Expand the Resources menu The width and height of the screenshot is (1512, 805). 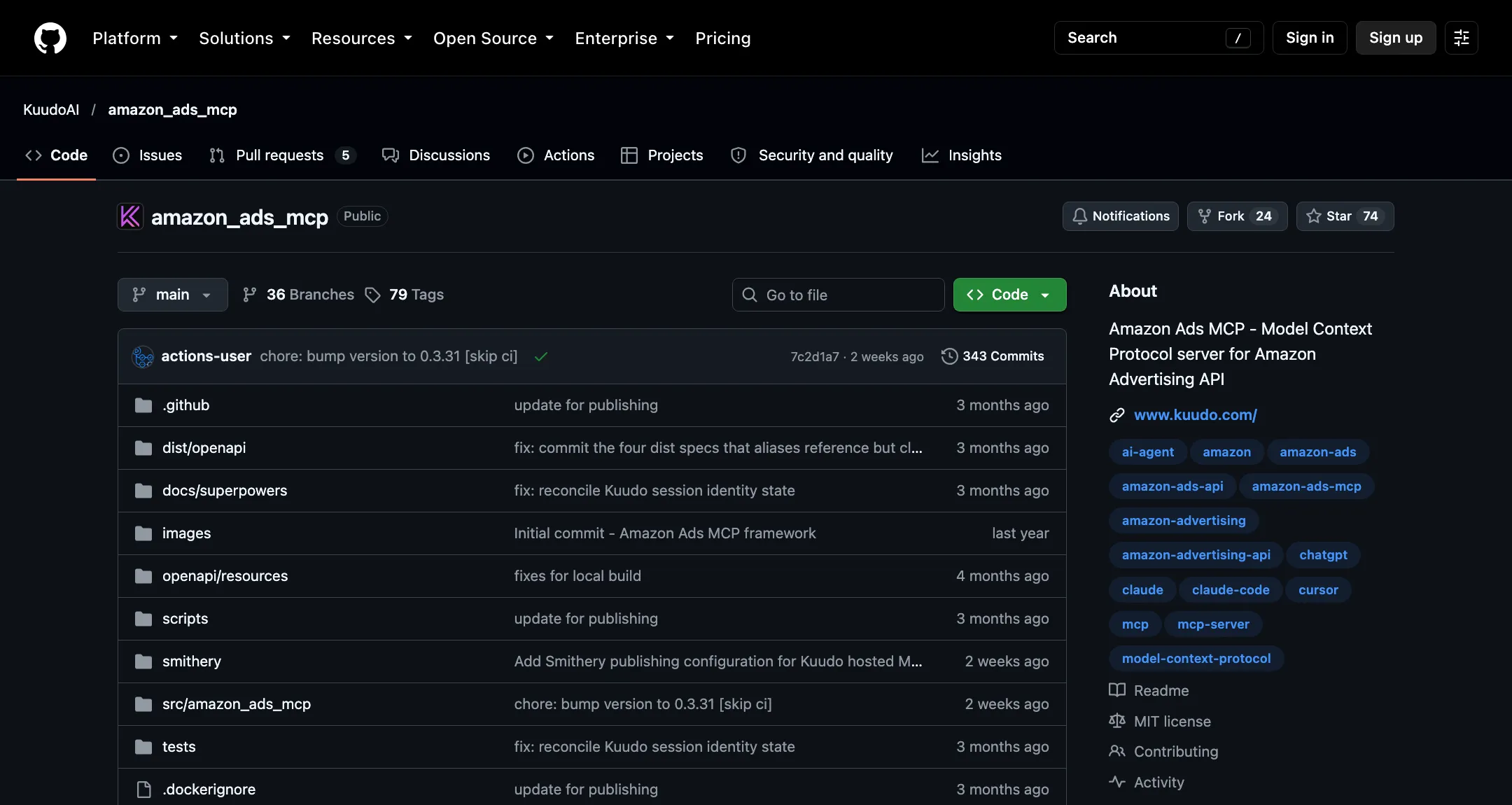pos(362,38)
